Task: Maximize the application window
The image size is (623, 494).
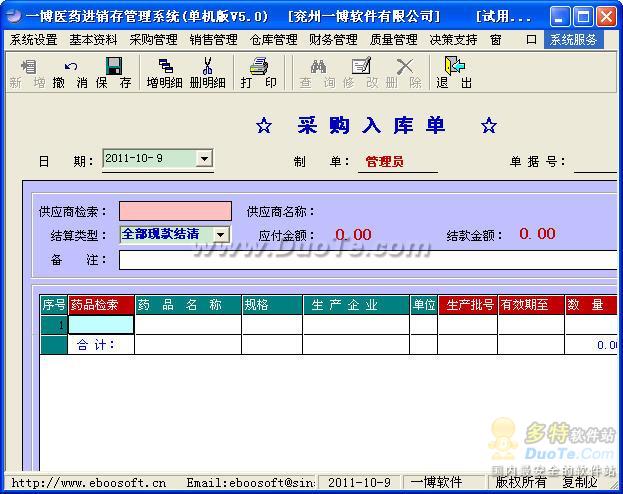Action: click(583, 17)
